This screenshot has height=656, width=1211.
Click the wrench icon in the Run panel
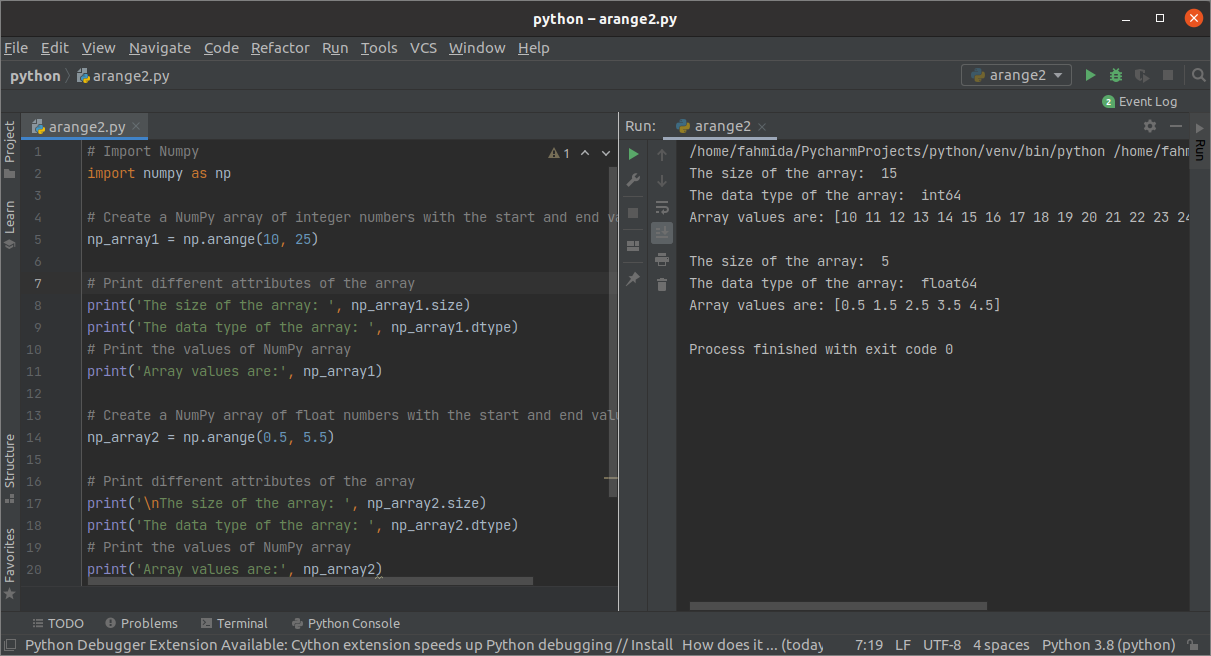(633, 180)
